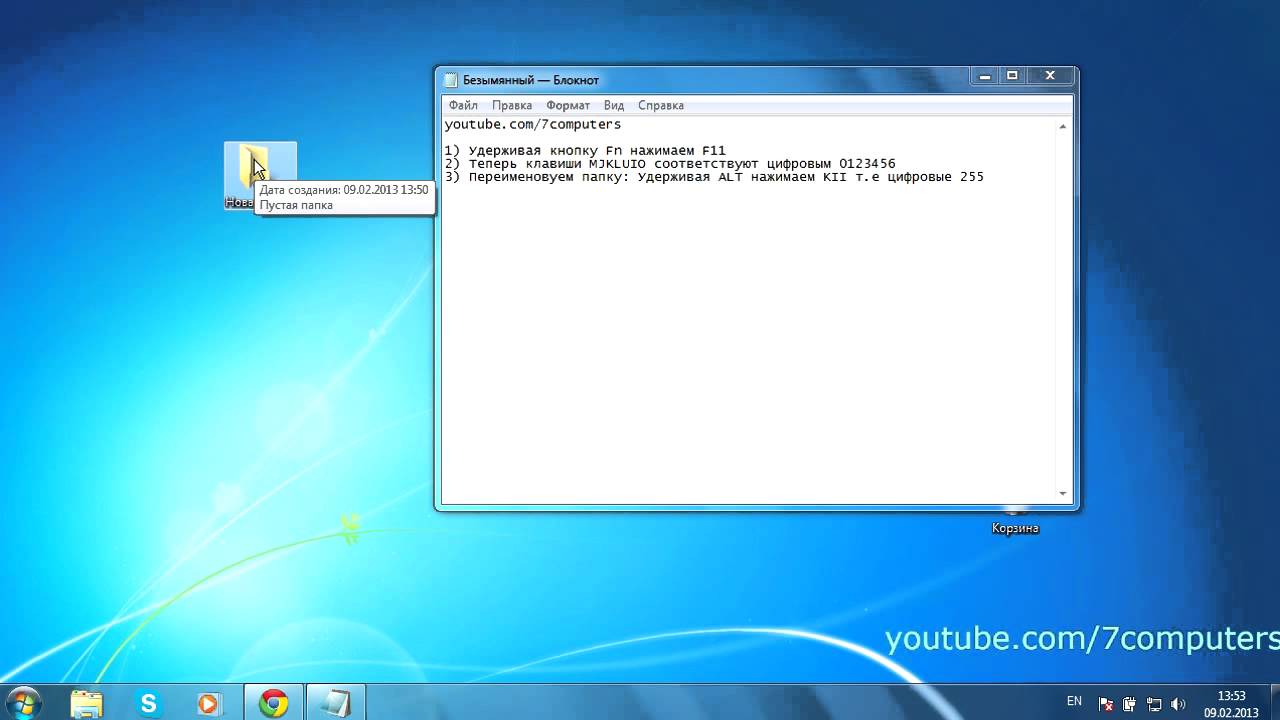The height and width of the screenshot is (720, 1280).
Task: Open Windows Media Player taskbar icon
Action: tap(208, 703)
